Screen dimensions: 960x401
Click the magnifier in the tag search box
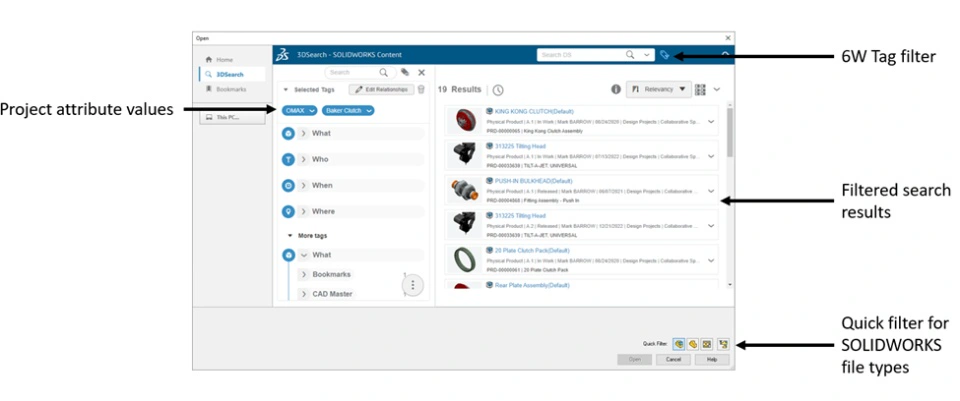click(x=383, y=72)
